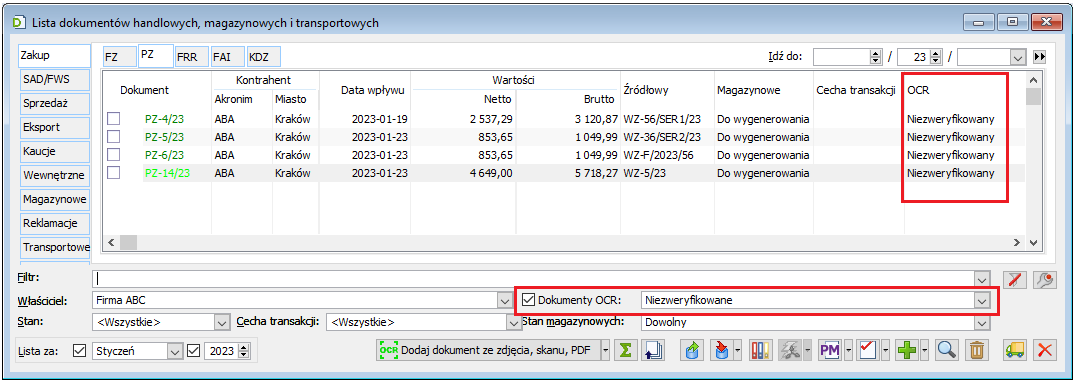Expand the PM icon dropdown arrow

pyautogui.click(x=849, y=350)
